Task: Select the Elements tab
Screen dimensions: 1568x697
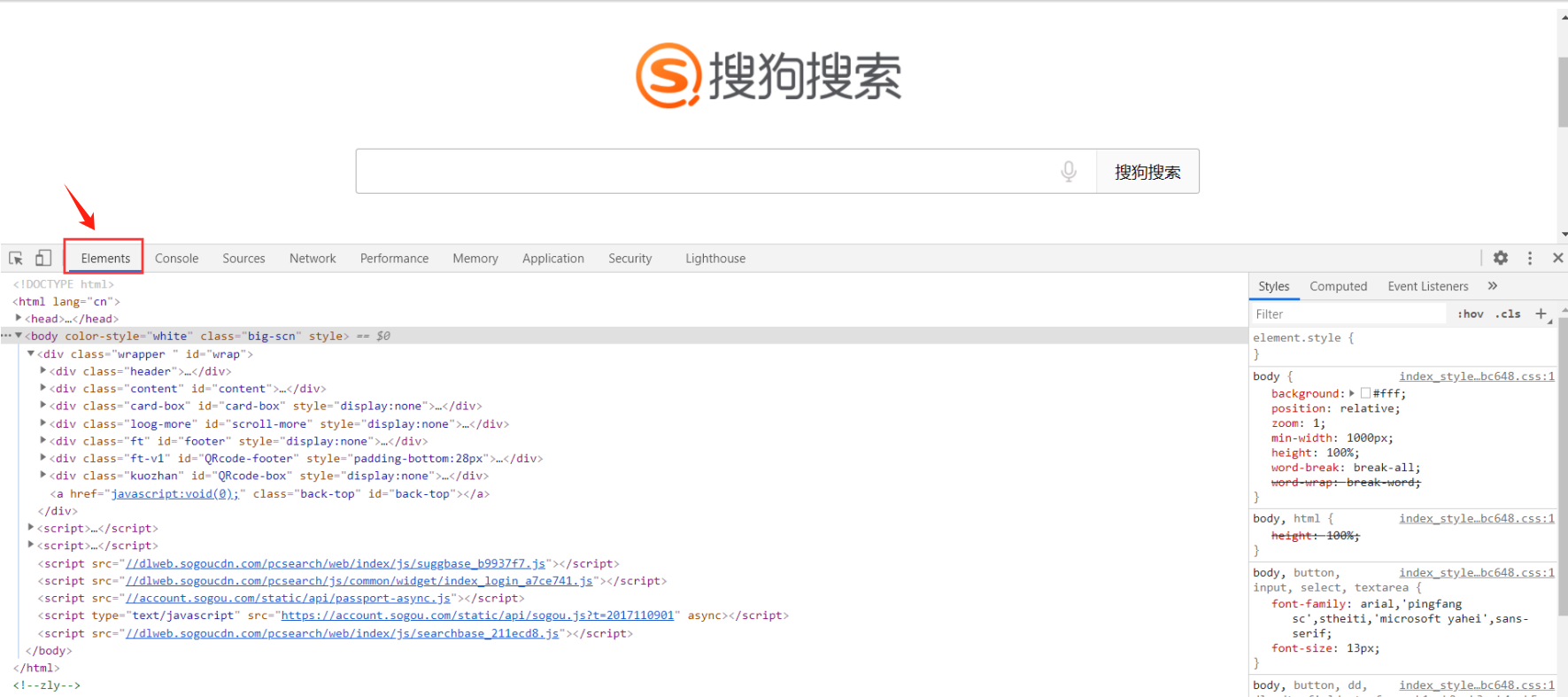Action: point(105,259)
